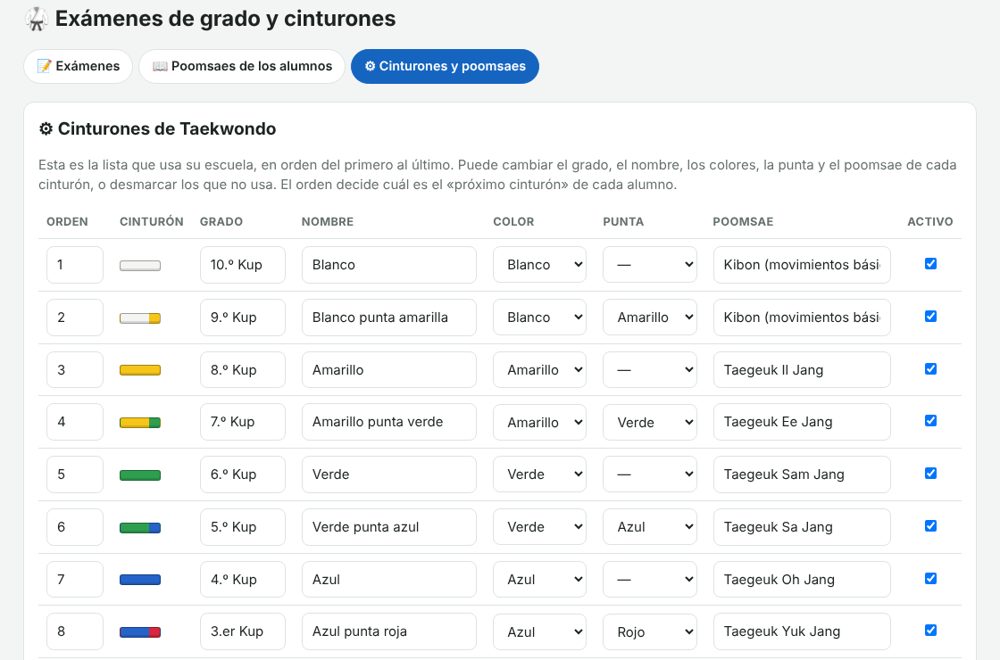The height and width of the screenshot is (660, 1000).
Task: Click the Nombre field Amarillo punta verde
Action: (389, 422)
